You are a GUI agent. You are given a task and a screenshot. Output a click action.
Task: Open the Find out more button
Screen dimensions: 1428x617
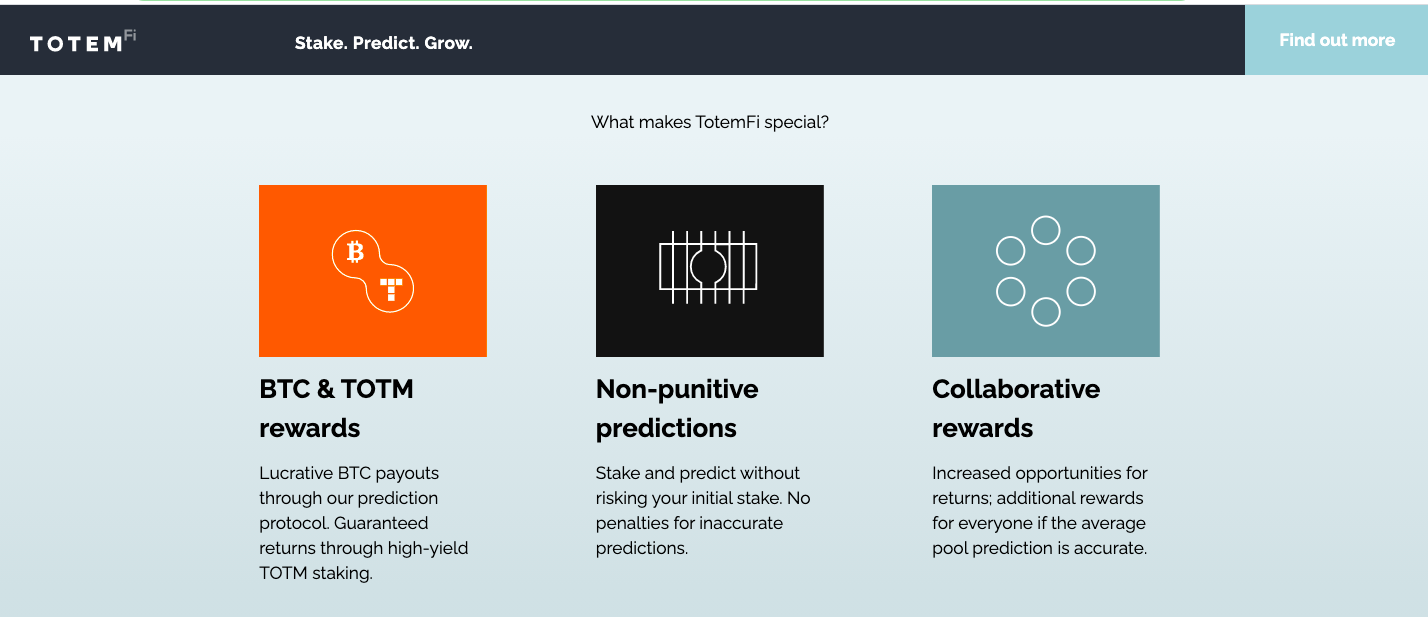(x=1336, y=40)
